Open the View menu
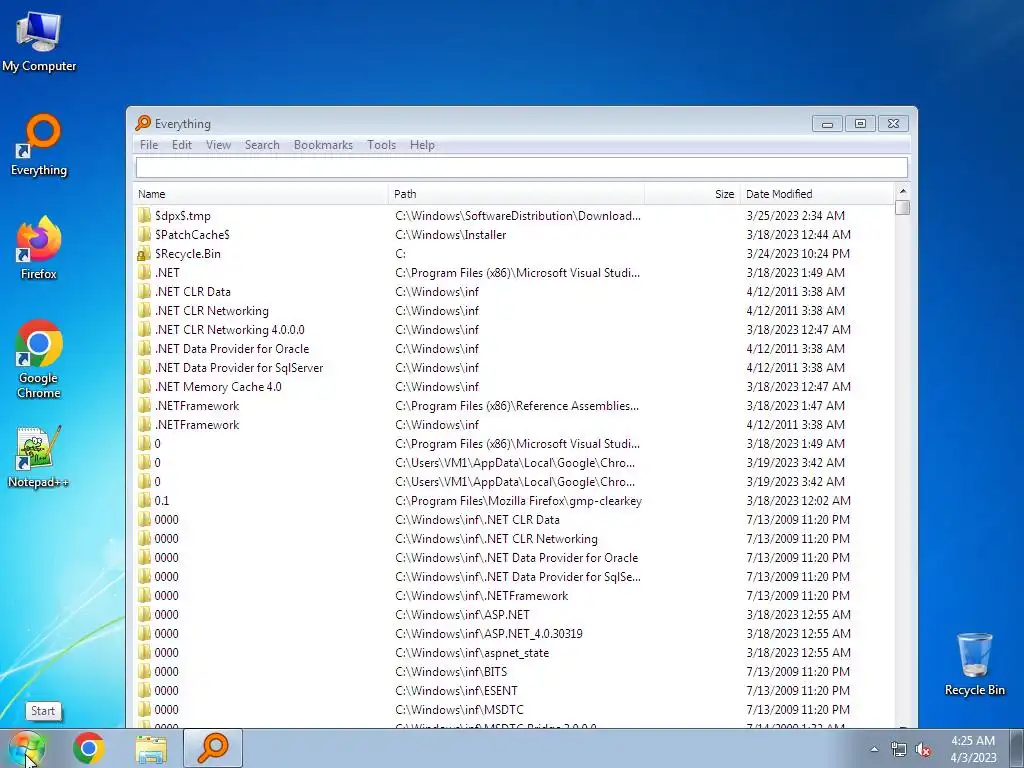The width and height of the screenshot is (1024, 768). tap(218, 145)
